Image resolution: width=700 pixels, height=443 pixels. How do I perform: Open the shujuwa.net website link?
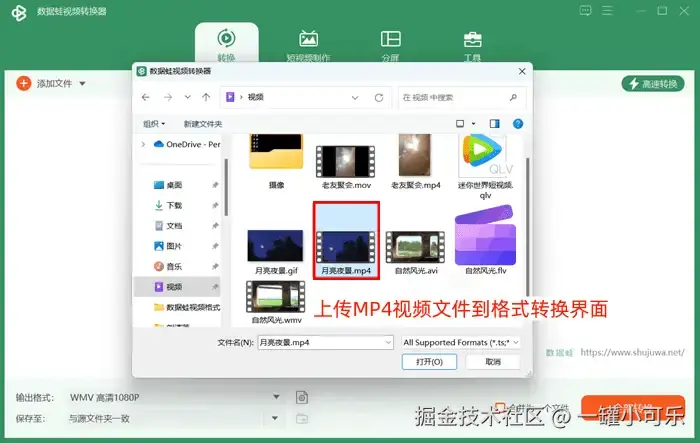point(632,352)
